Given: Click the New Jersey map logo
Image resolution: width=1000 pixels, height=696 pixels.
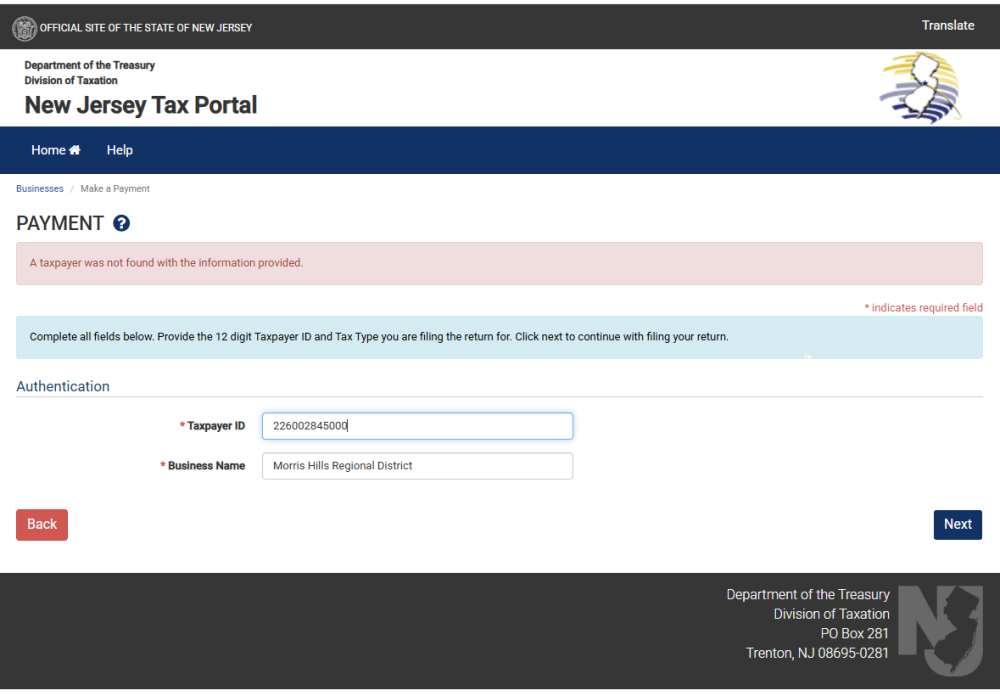Looking at the screenshot, I should (x=921, y=88).
